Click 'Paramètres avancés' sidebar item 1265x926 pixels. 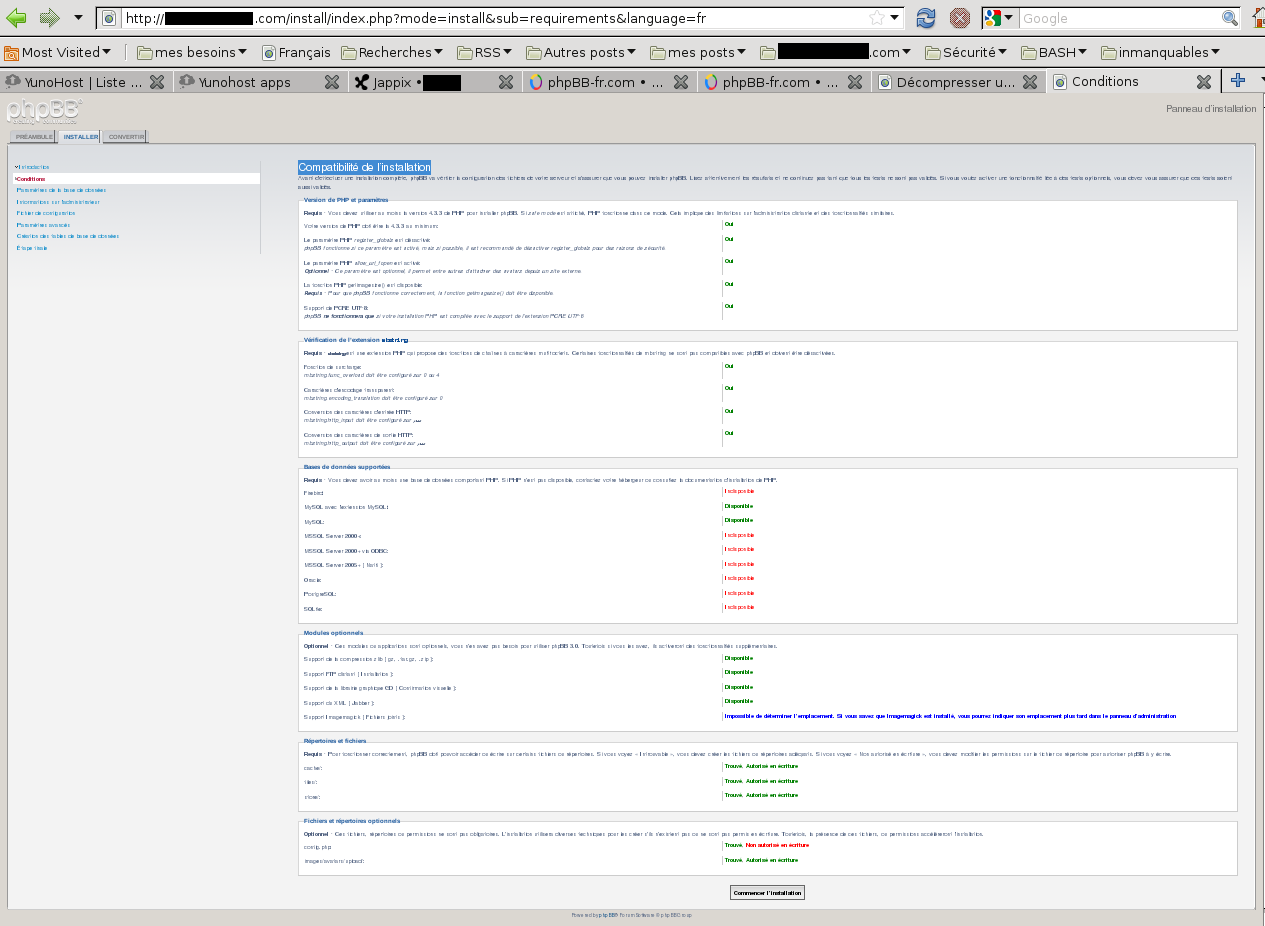point(43,225)
